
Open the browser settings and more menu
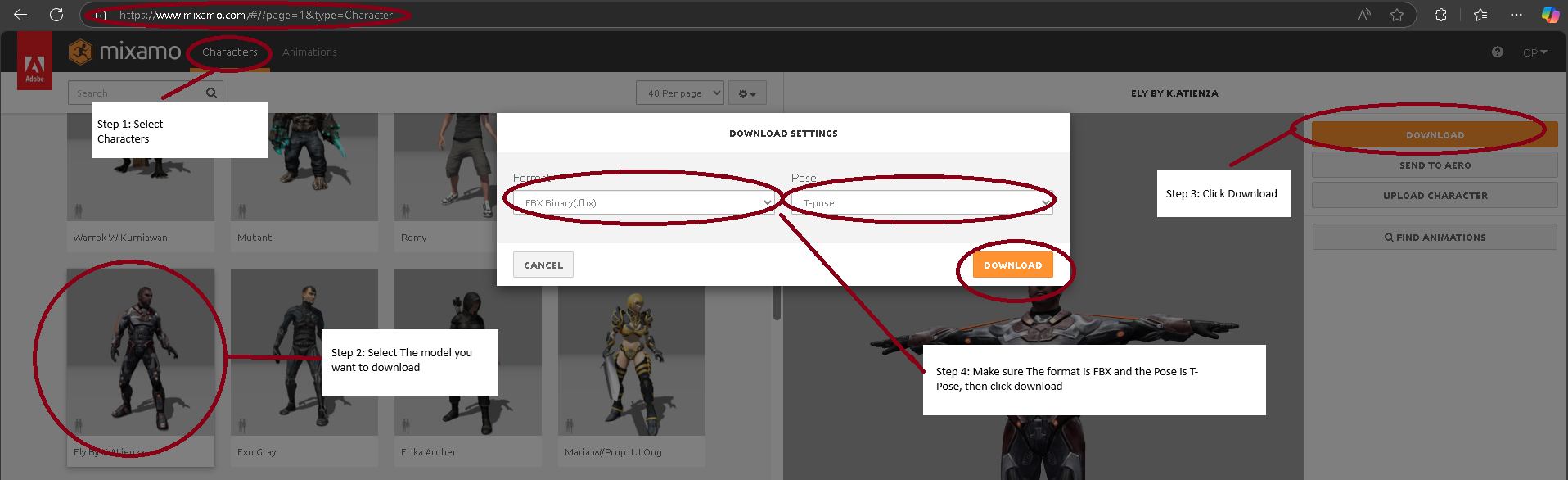tap(1516, 15)
